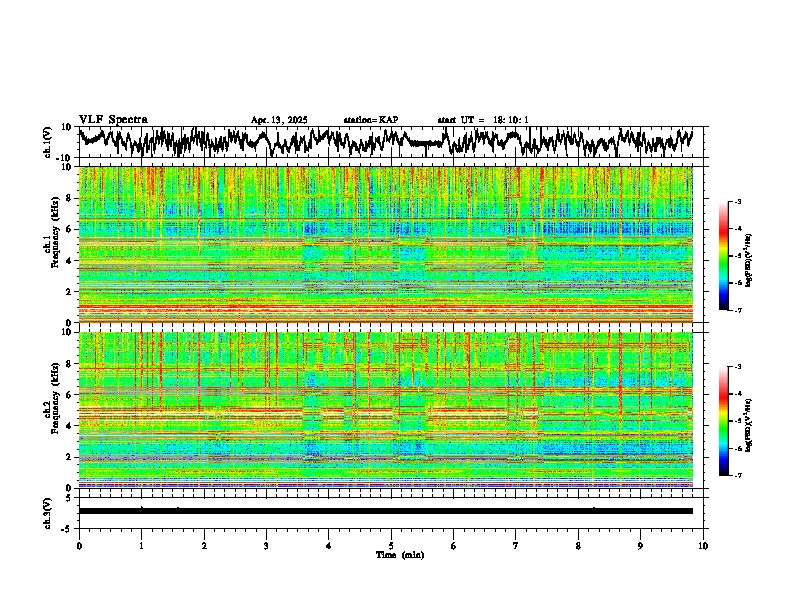Click the time axis tick label "4"
Image resolution: width=792 pixels, height=612 pixels.
click(329, 546)
